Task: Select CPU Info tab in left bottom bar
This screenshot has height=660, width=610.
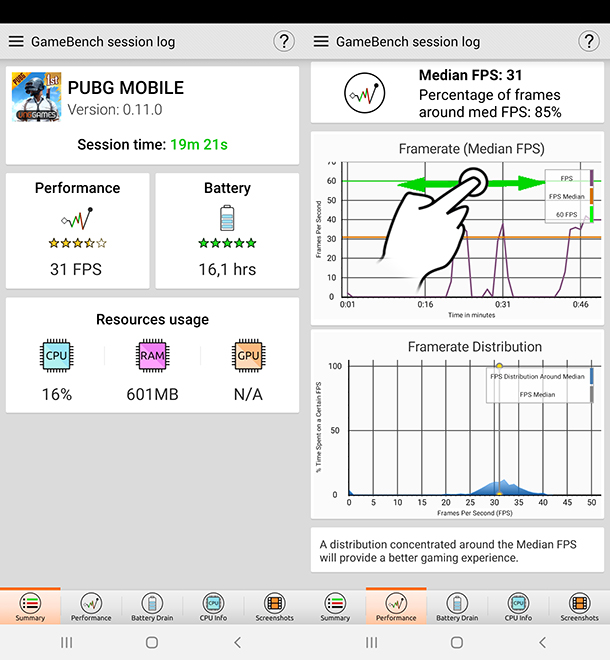Action: [213, 607]
